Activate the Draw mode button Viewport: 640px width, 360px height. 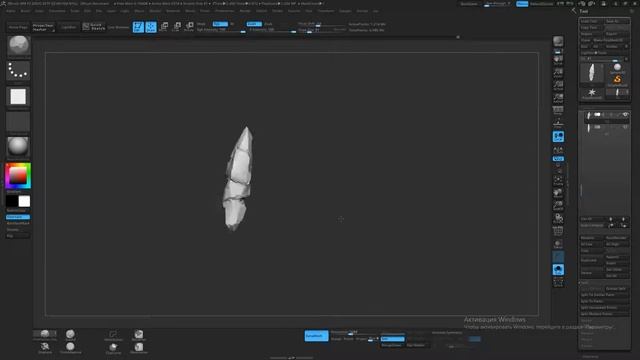[151, 27]
